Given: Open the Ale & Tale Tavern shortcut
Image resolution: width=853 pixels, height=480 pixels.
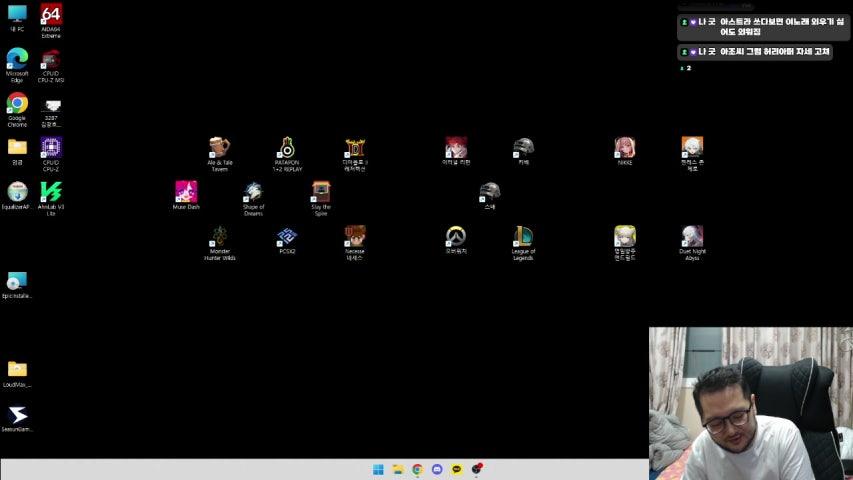Looking at the screenshot, I should pos(219,148).
